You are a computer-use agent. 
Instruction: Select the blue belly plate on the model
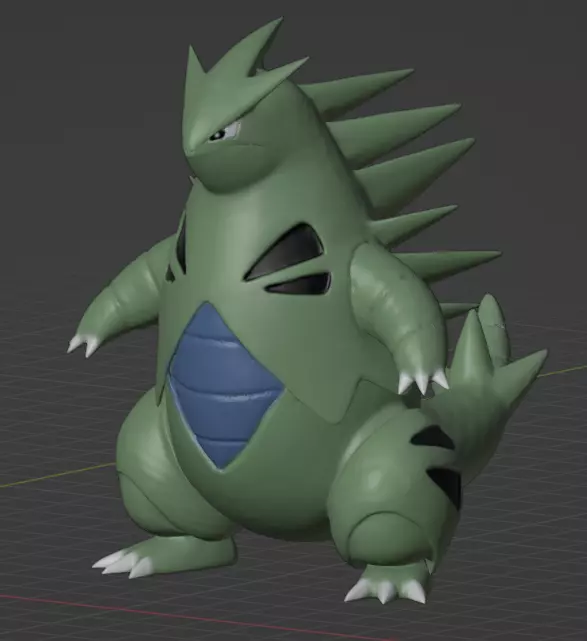click(x=224, y=388)
